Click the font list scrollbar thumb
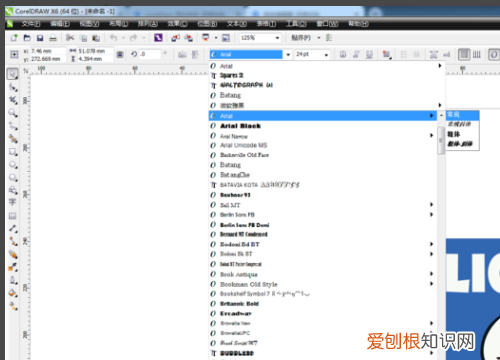 pyautogui.click(x=441, y=140)
